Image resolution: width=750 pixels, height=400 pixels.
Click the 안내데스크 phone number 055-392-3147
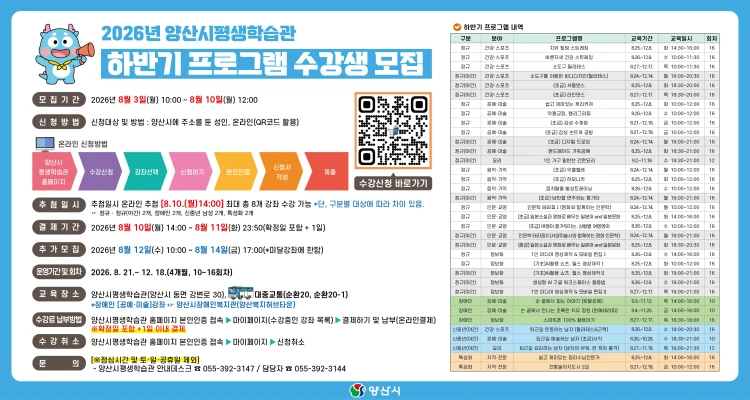click(228, 368)
